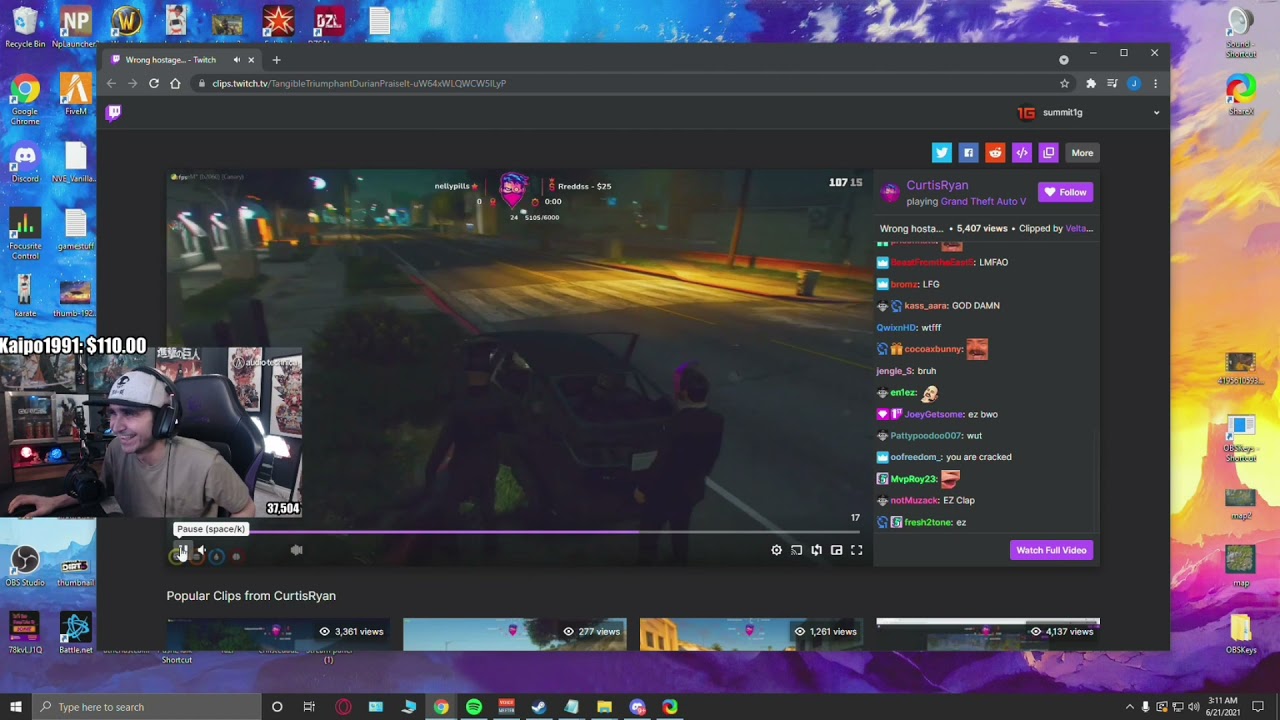
Task: Select OBS Studio desktop shortcut
Action: (25, 566)
